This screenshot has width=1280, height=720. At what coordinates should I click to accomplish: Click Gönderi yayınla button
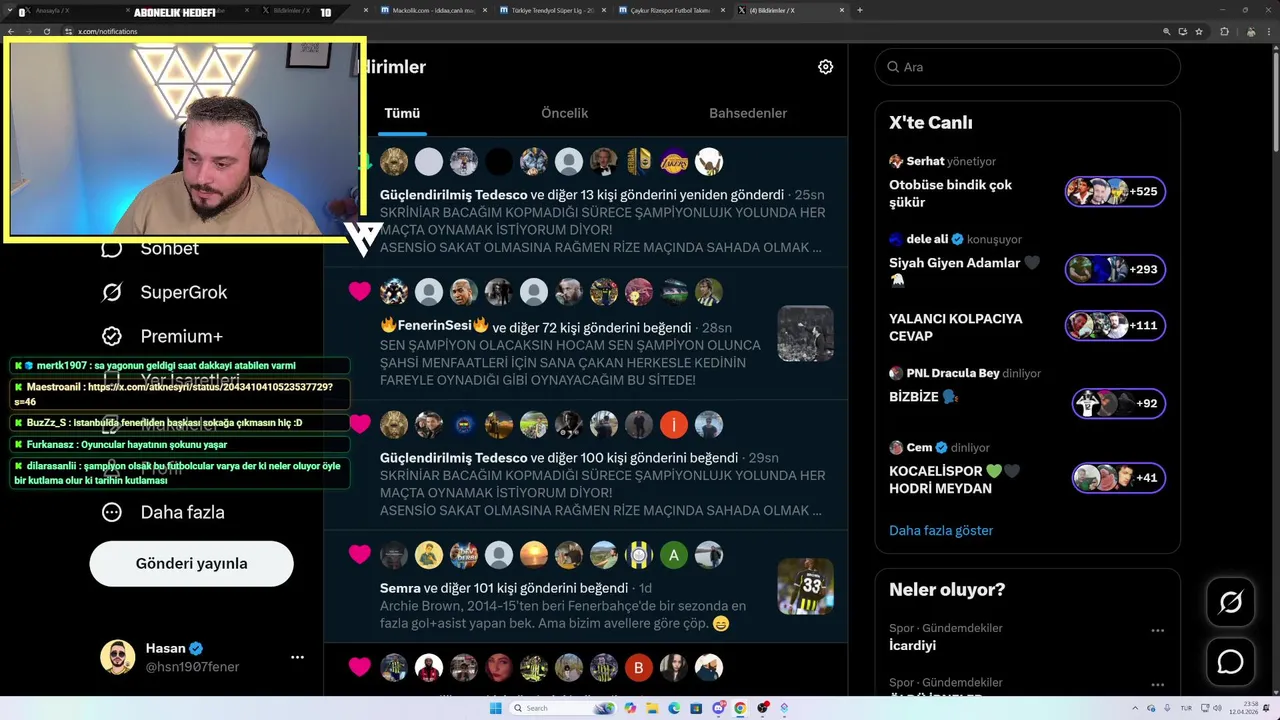point(192,564)
